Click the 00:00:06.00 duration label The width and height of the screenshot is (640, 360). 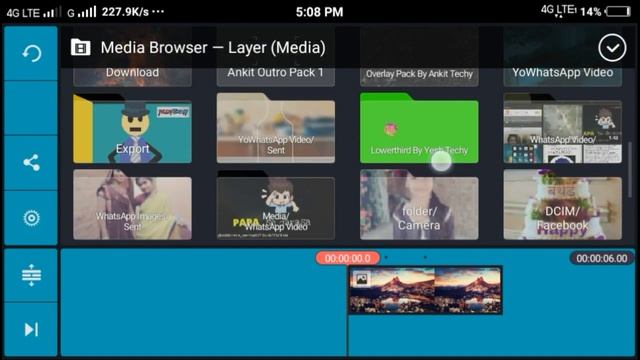coord(602,258)
